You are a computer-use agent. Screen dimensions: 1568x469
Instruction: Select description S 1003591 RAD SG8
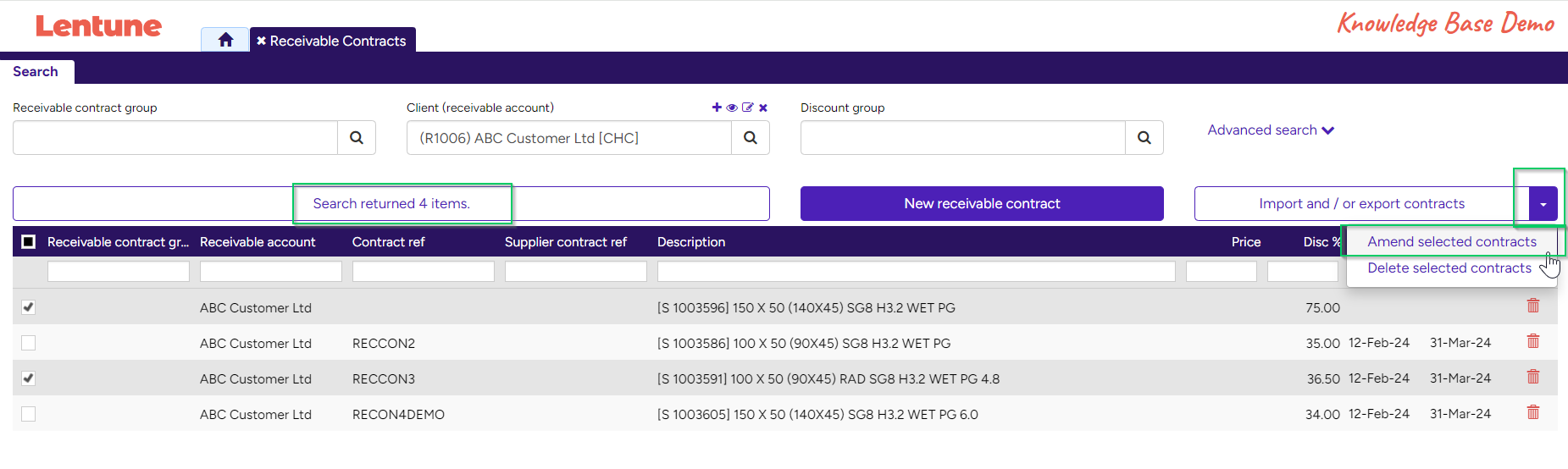pos(828,378)
